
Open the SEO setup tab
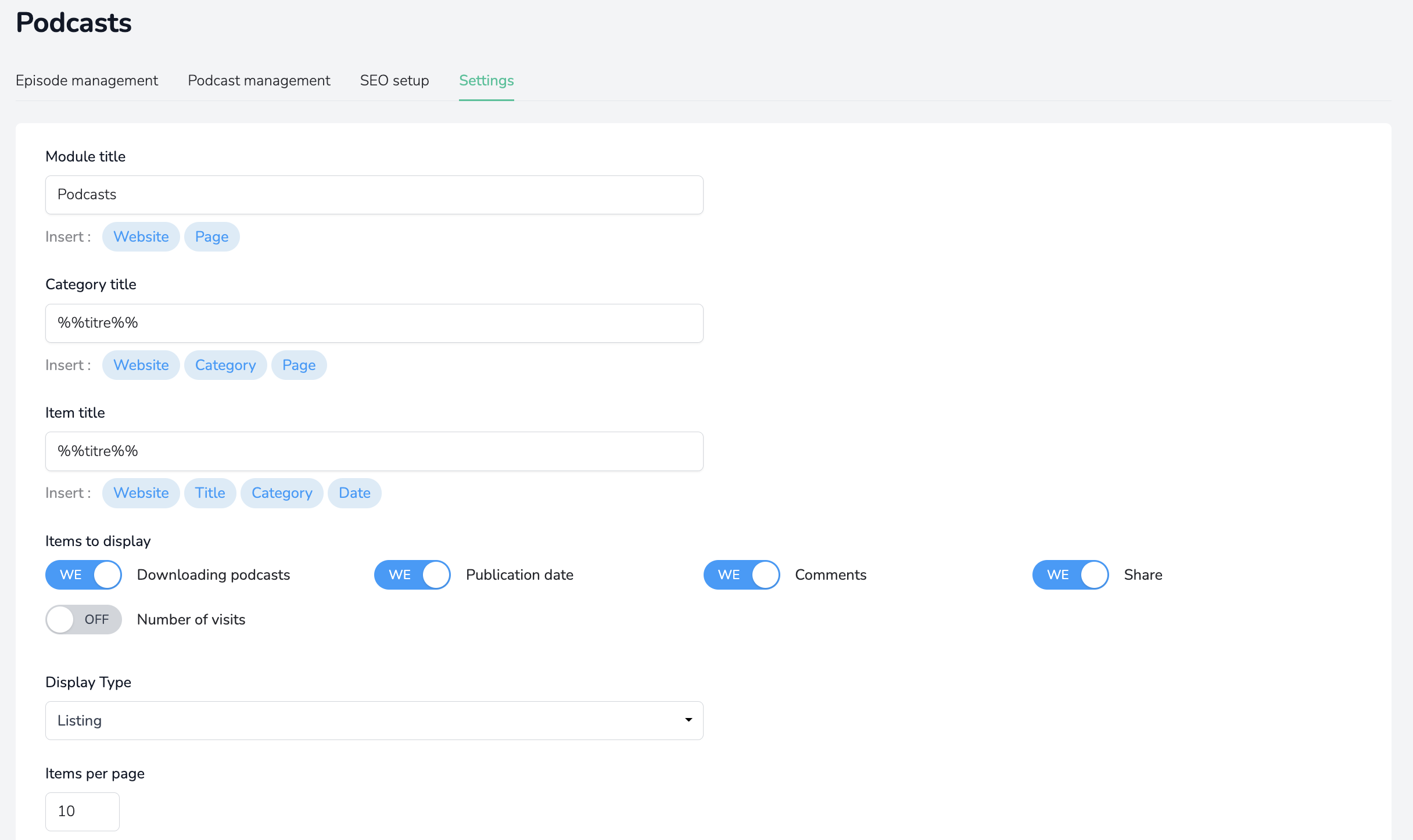tap(395, 80)
